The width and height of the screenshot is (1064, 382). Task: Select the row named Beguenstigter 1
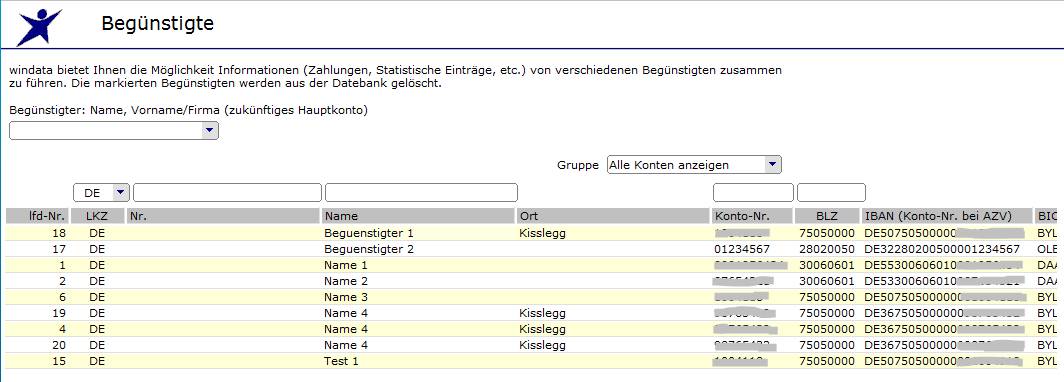[x=532, y=233]
